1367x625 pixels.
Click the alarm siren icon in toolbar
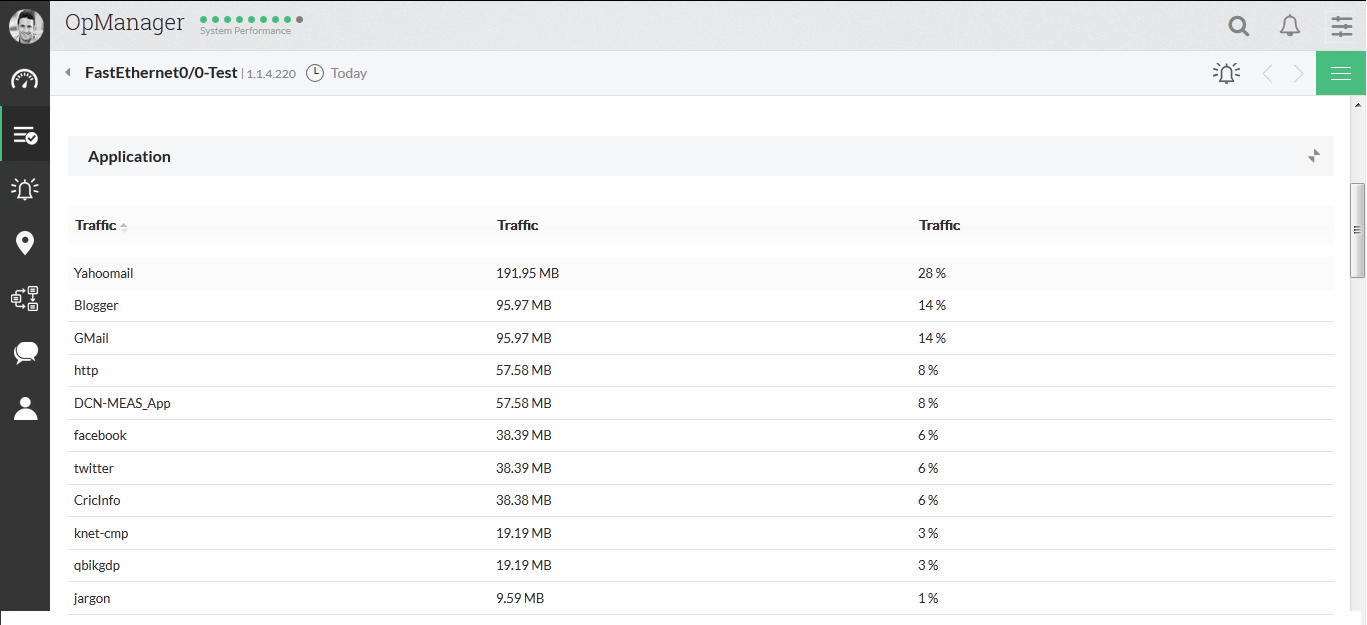pyautogui.click(x=1226, y=73)
